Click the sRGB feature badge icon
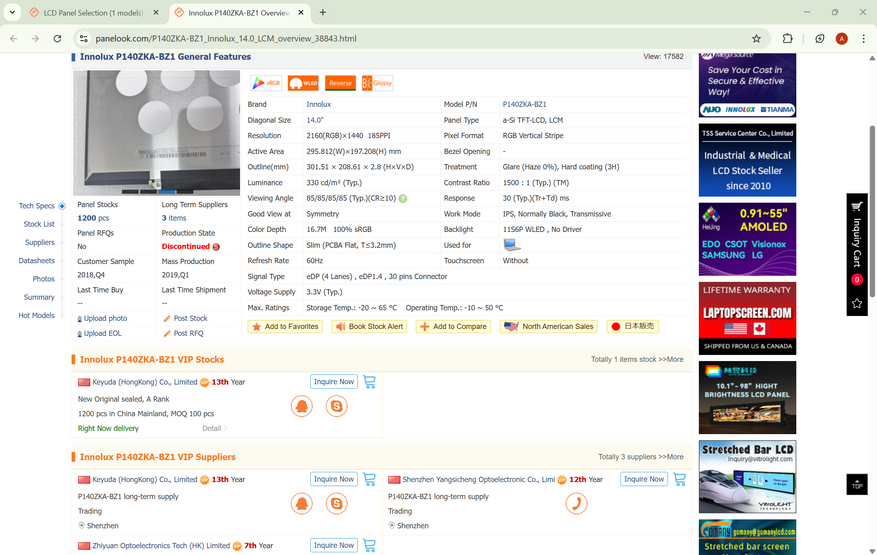 click(x=266, y=83)
